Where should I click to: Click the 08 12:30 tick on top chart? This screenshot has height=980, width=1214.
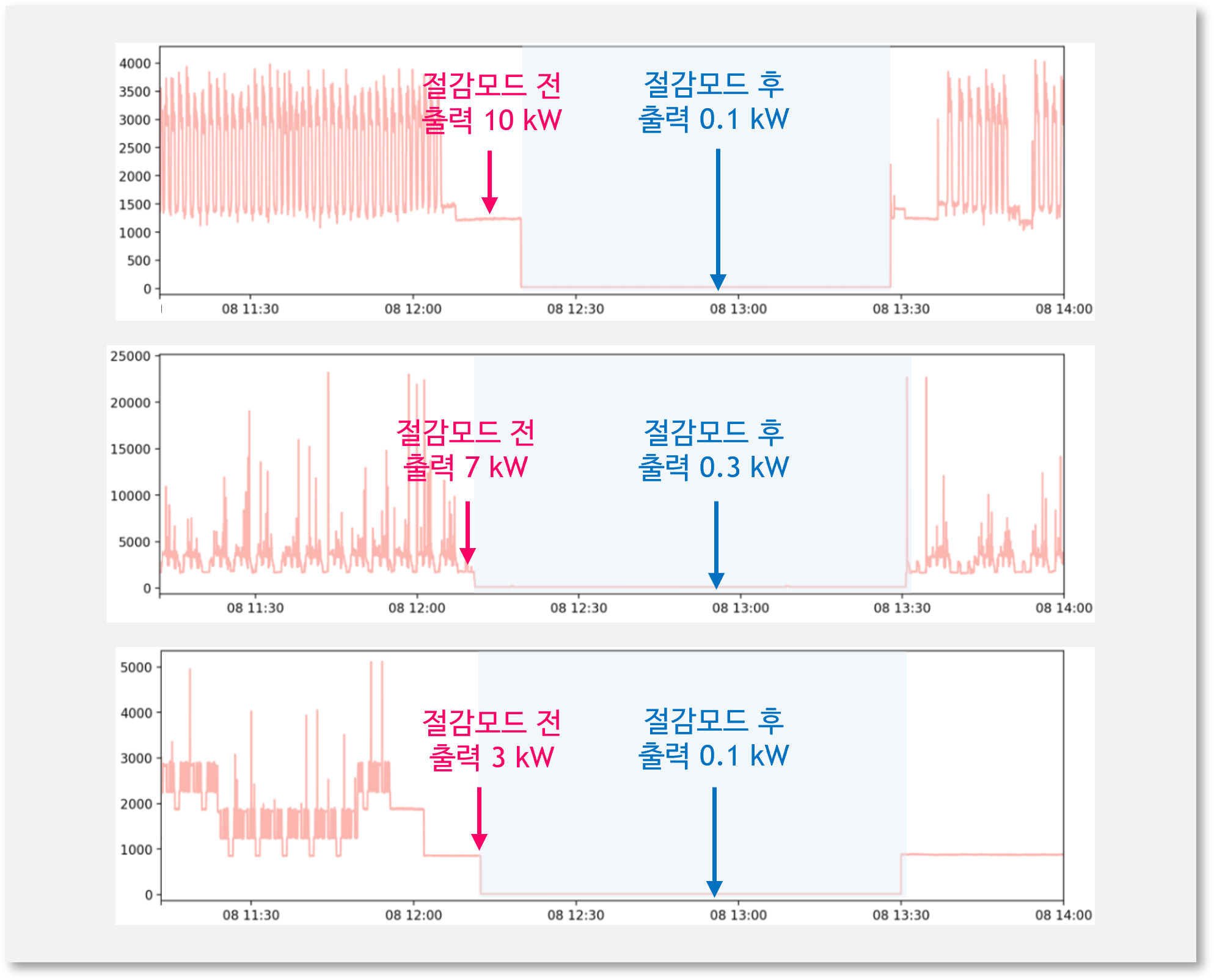(x=575, y=309)
